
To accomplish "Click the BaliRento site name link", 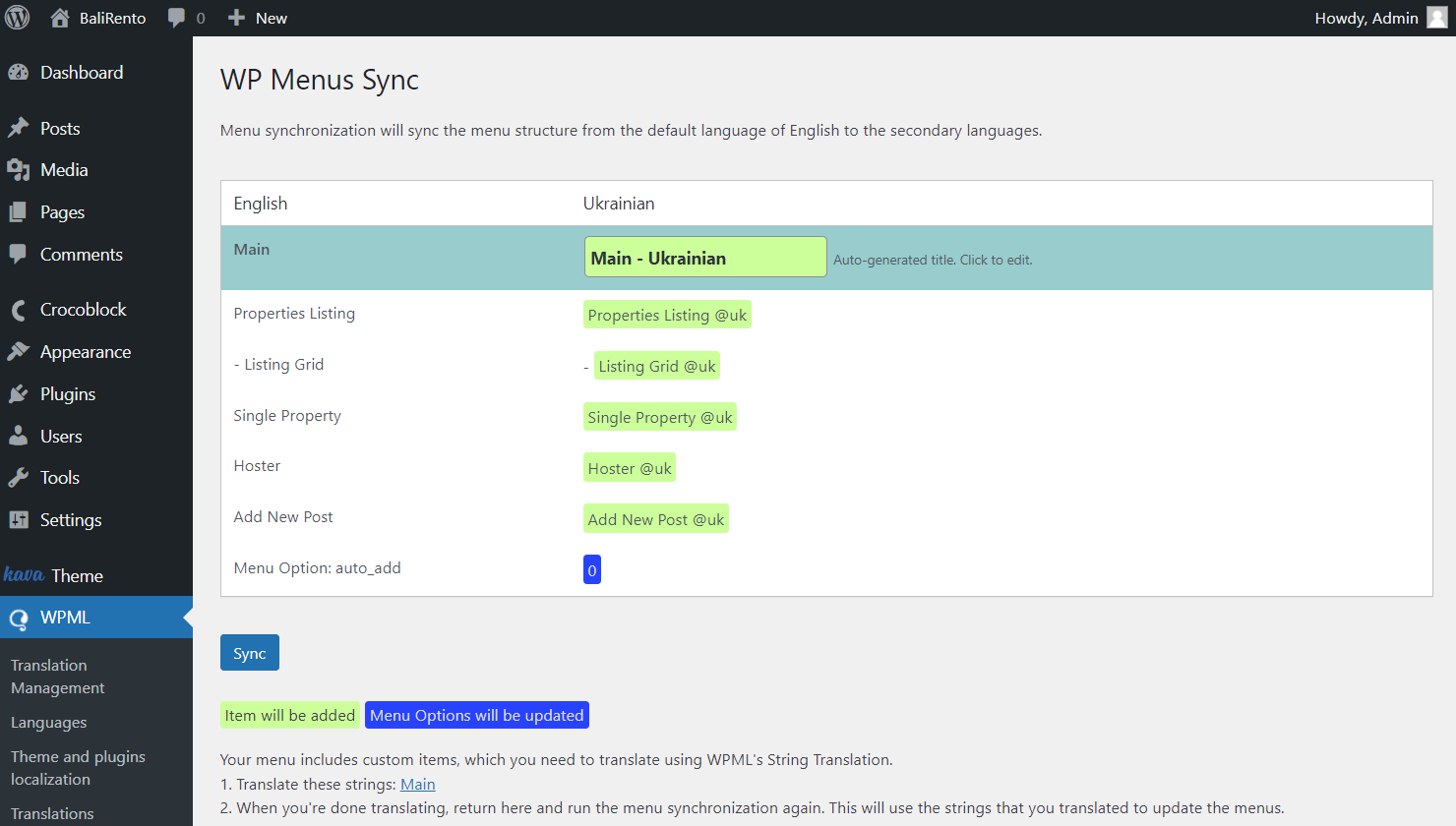I will 112,18.
